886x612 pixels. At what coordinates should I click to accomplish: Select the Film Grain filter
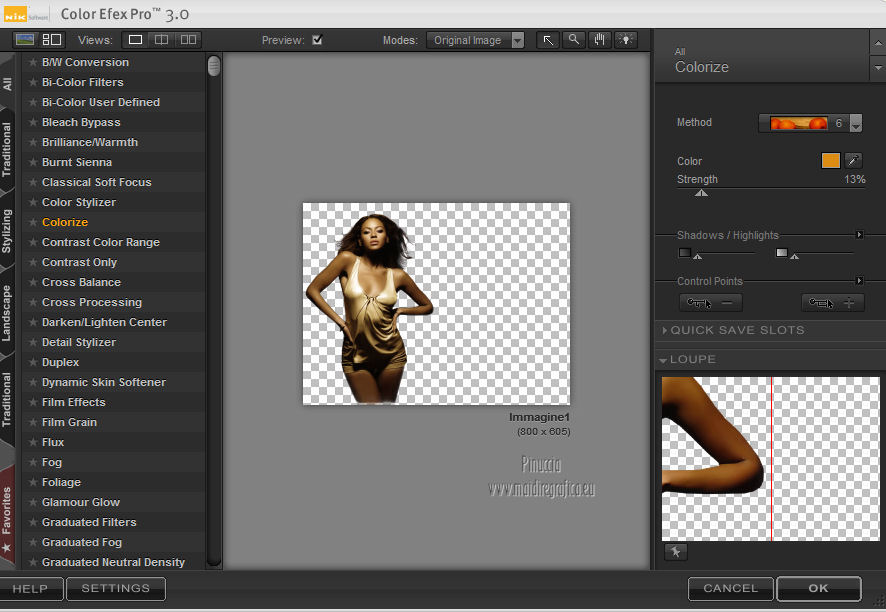[x=69, y=422]
